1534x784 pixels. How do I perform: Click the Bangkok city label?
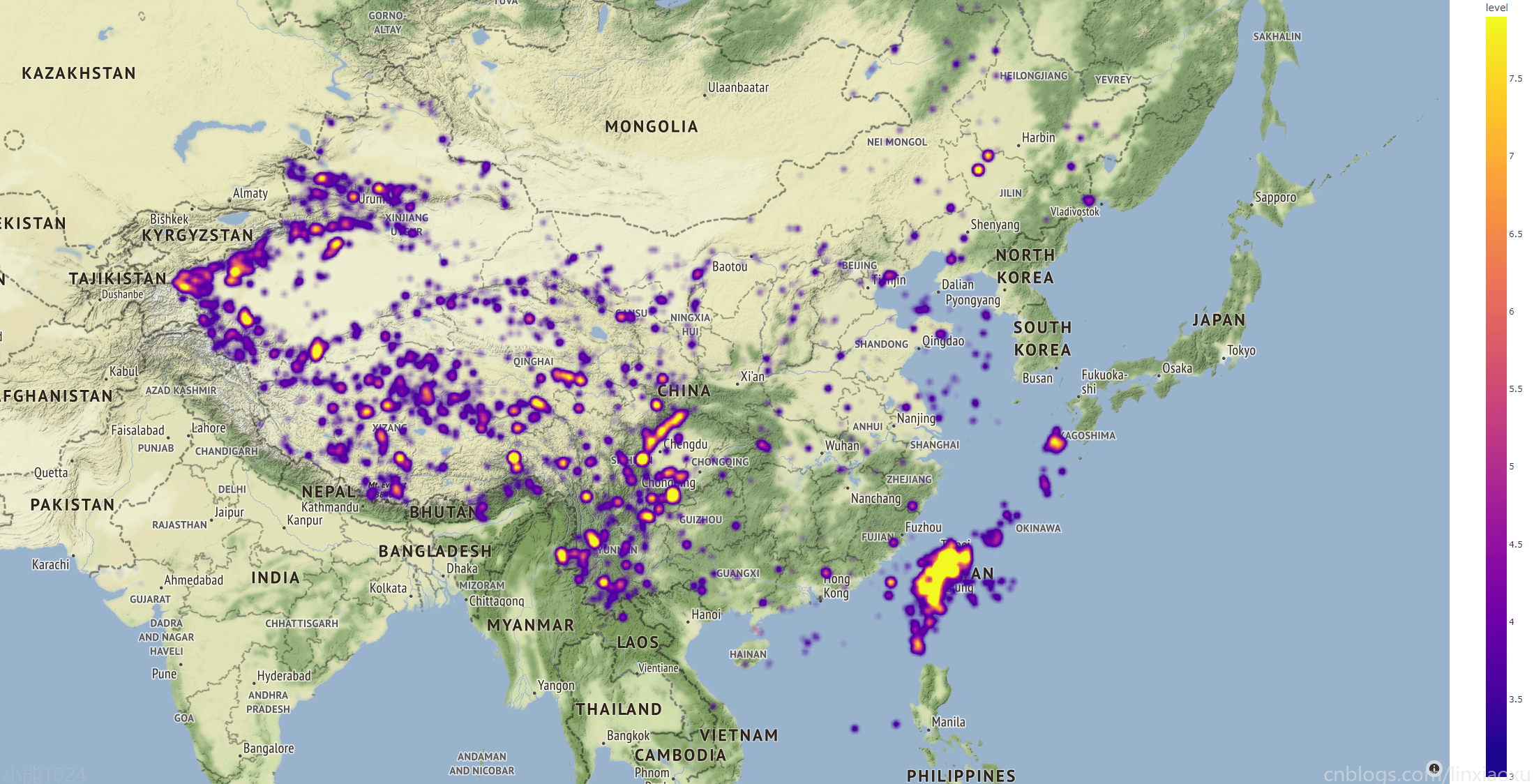coord(628,736)
